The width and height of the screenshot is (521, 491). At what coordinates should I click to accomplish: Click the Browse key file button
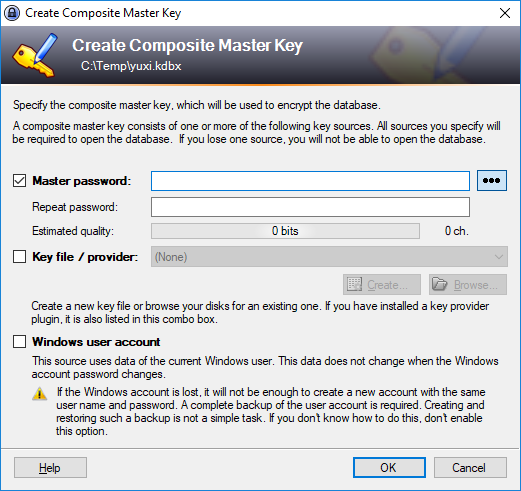tap(468, 285)
